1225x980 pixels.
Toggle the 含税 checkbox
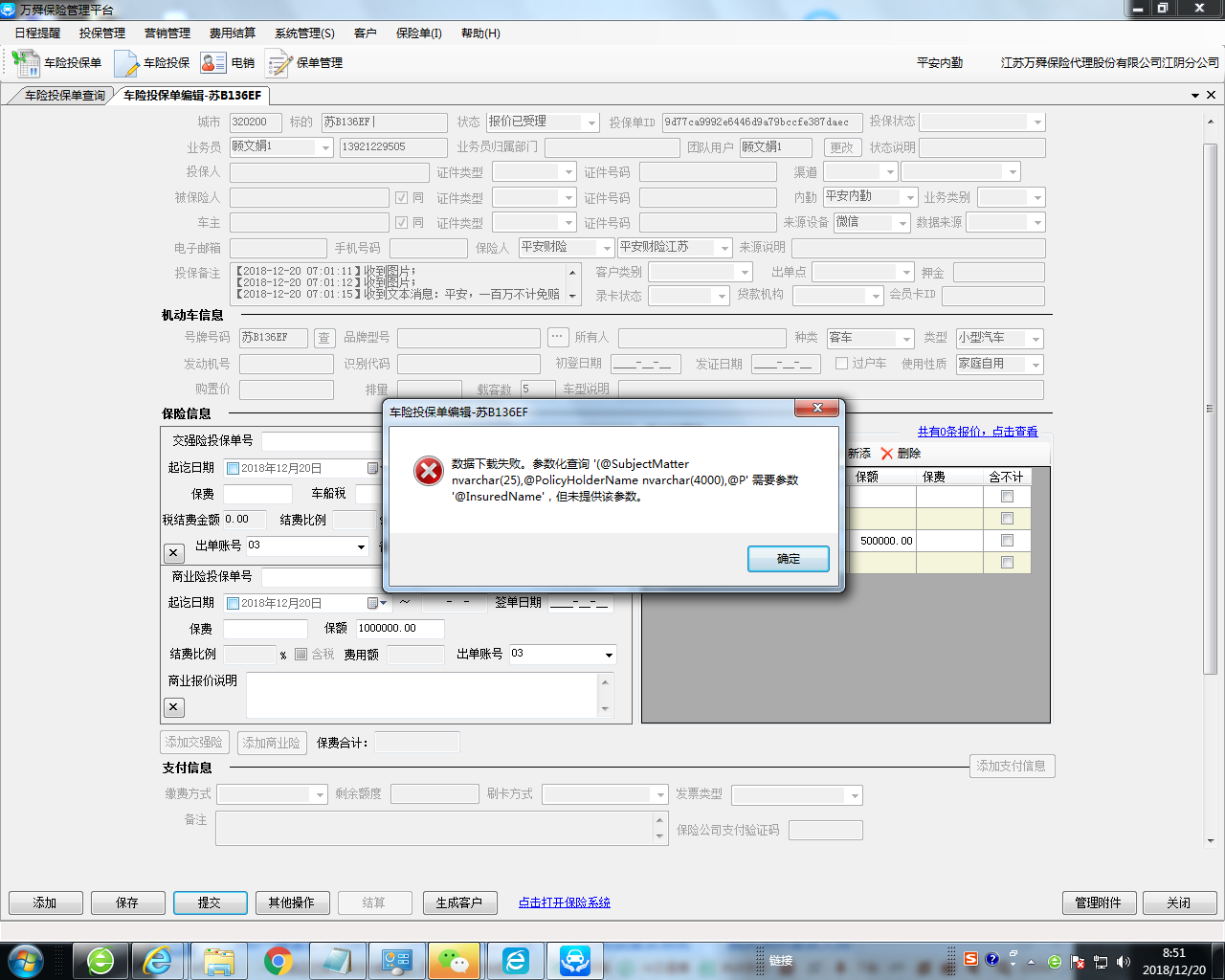click(x=301, y=654)
